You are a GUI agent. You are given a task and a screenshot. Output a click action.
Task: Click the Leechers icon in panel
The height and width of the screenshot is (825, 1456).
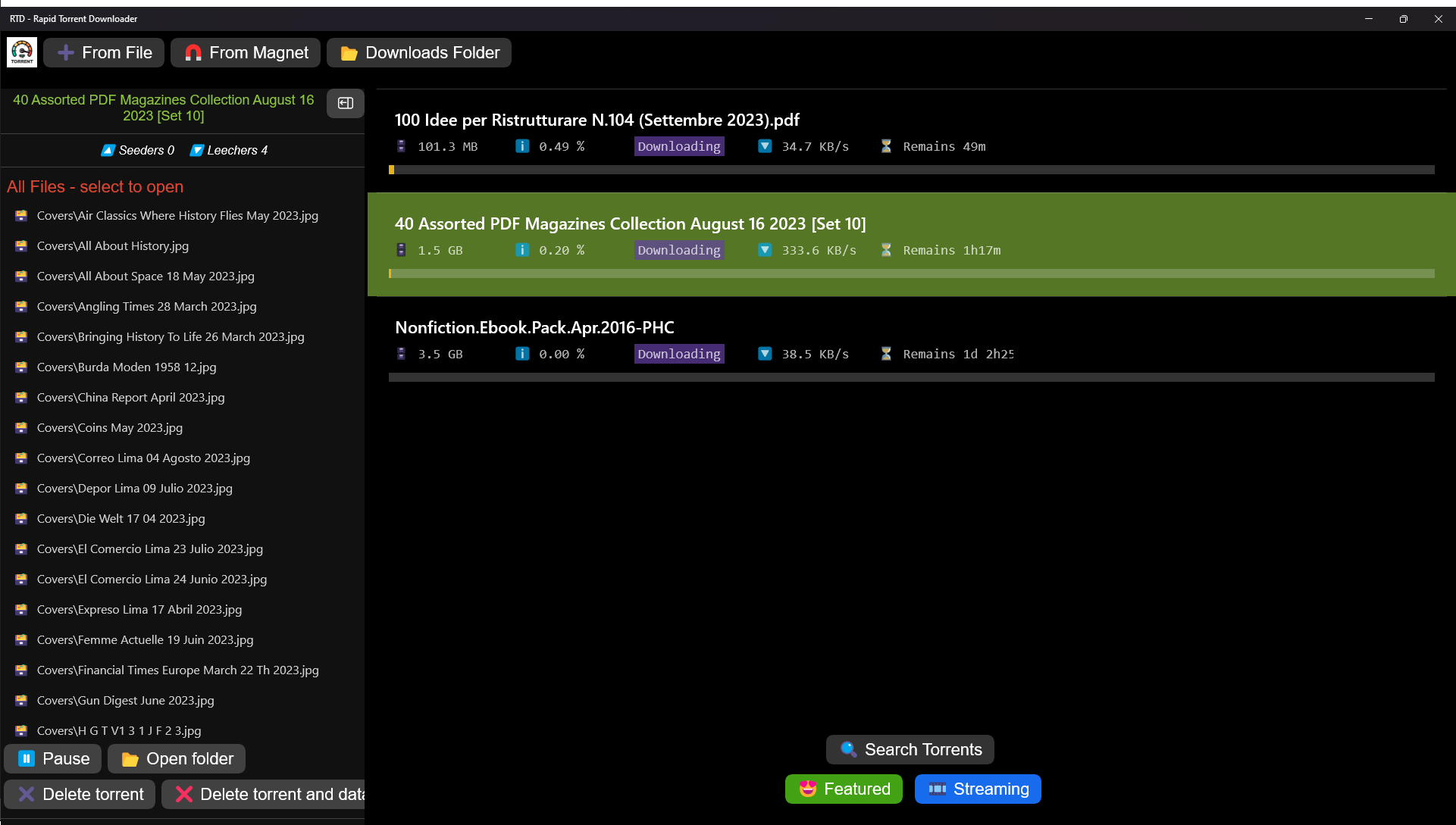[197, 150]
